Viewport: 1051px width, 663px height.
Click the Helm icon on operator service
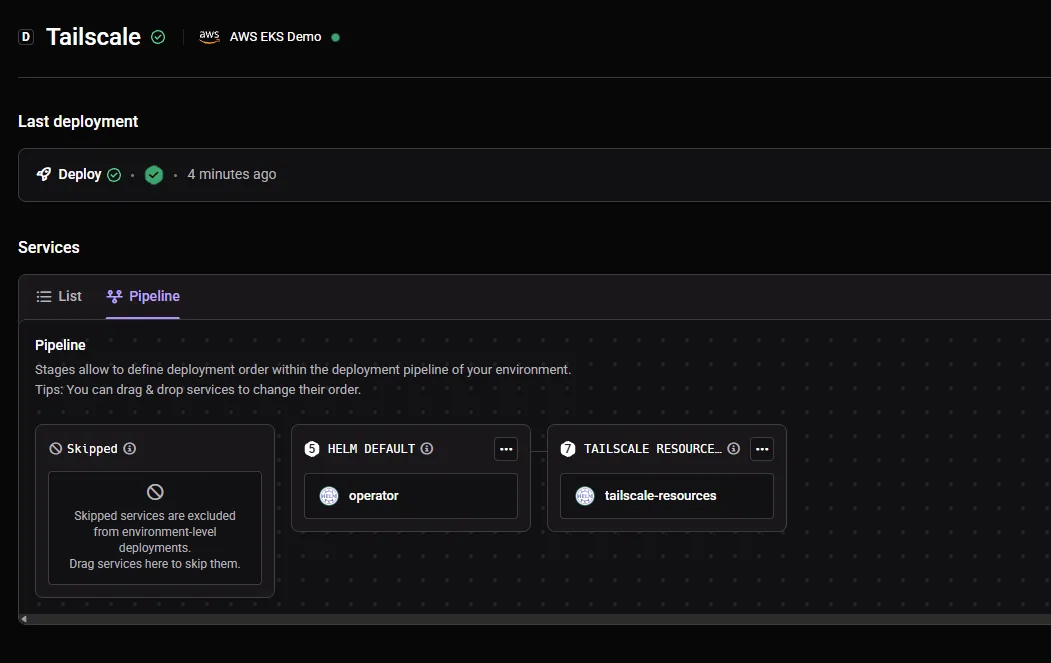coord(329,496)
